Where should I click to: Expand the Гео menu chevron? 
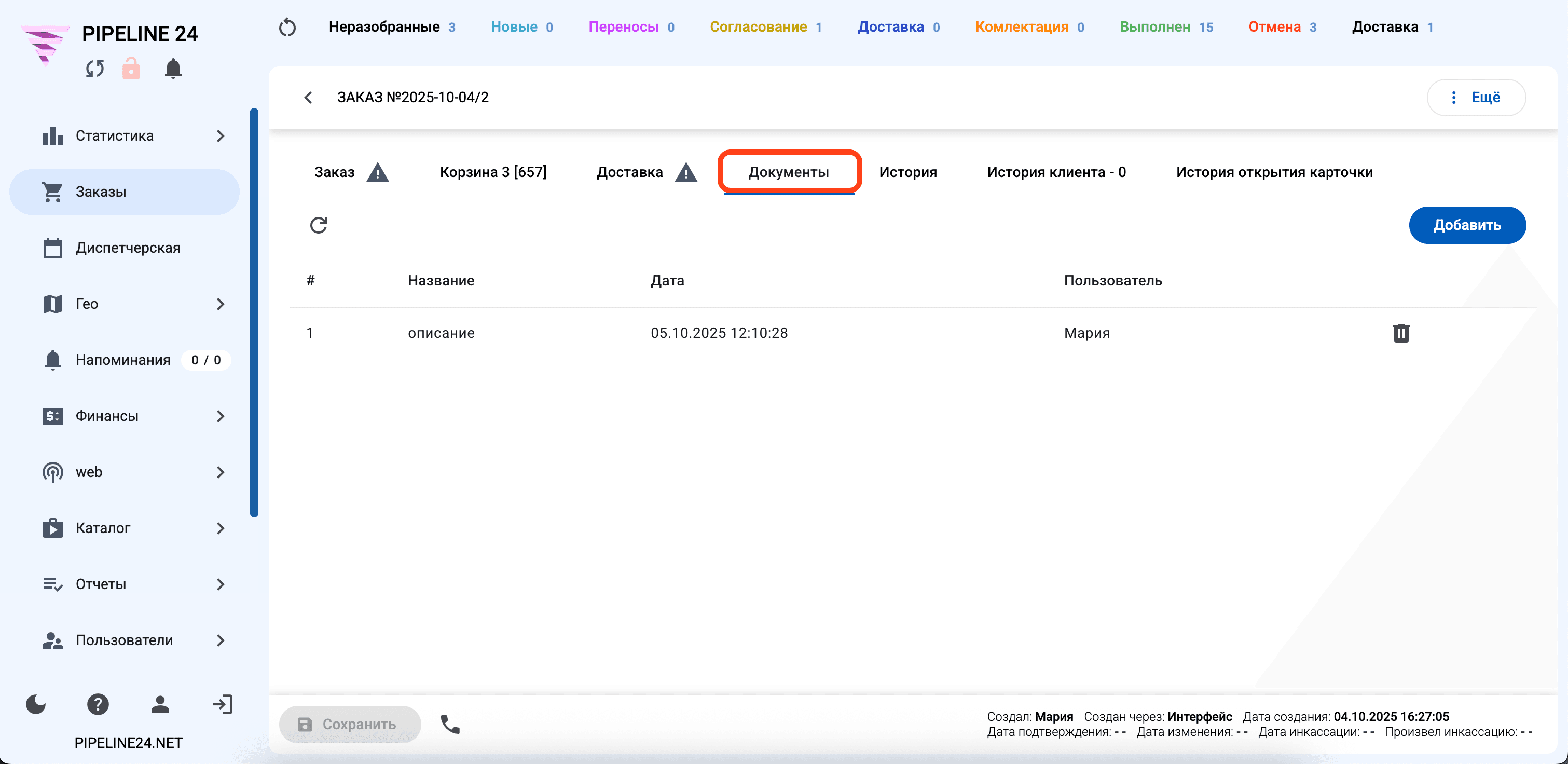pos(221,304)
